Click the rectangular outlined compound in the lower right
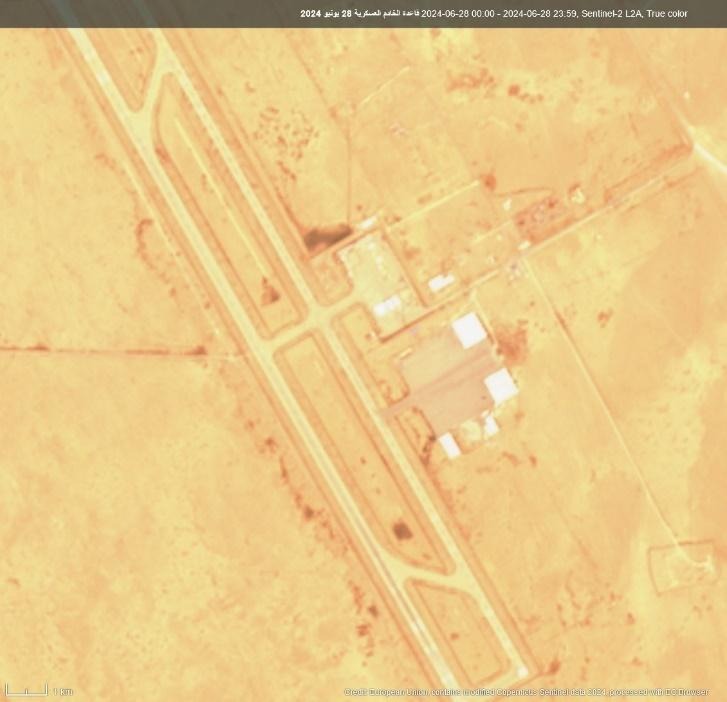 point(682,563)
